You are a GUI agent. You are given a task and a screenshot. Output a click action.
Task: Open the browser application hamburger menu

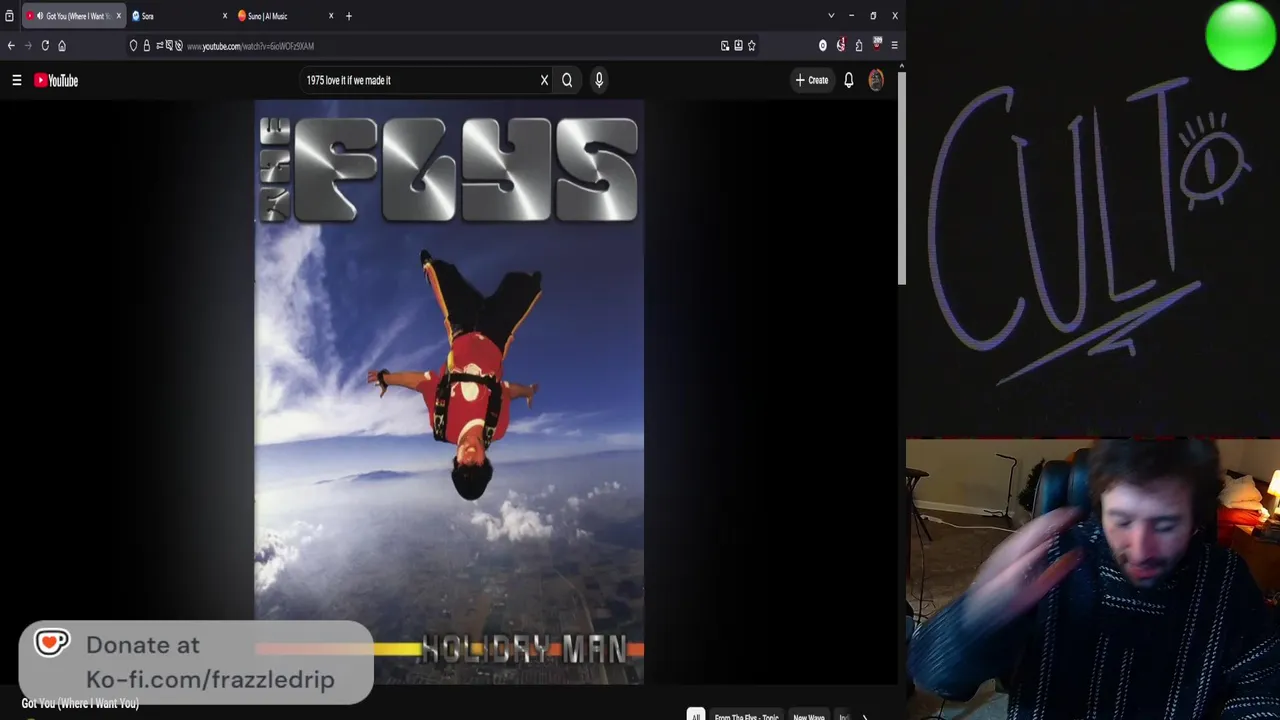[894, 45]
